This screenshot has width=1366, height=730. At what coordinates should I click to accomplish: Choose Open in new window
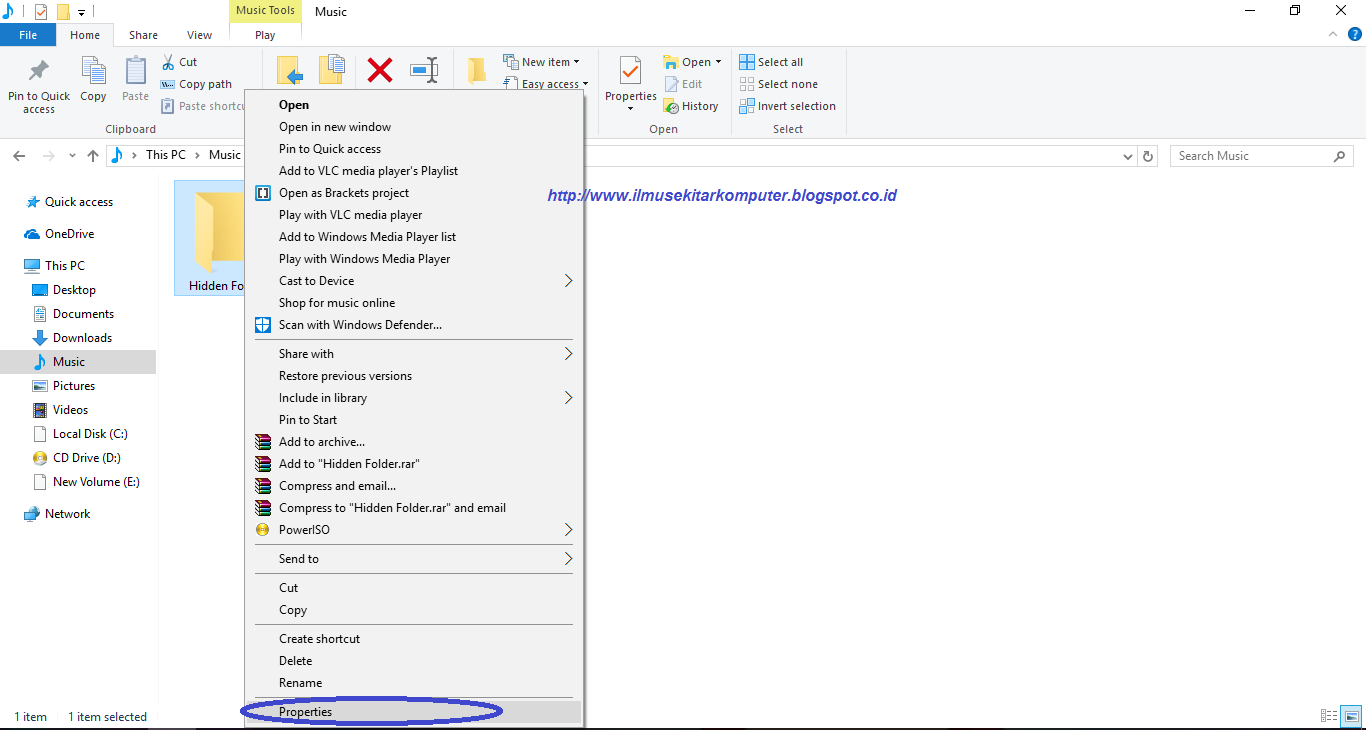click(413, 127)
